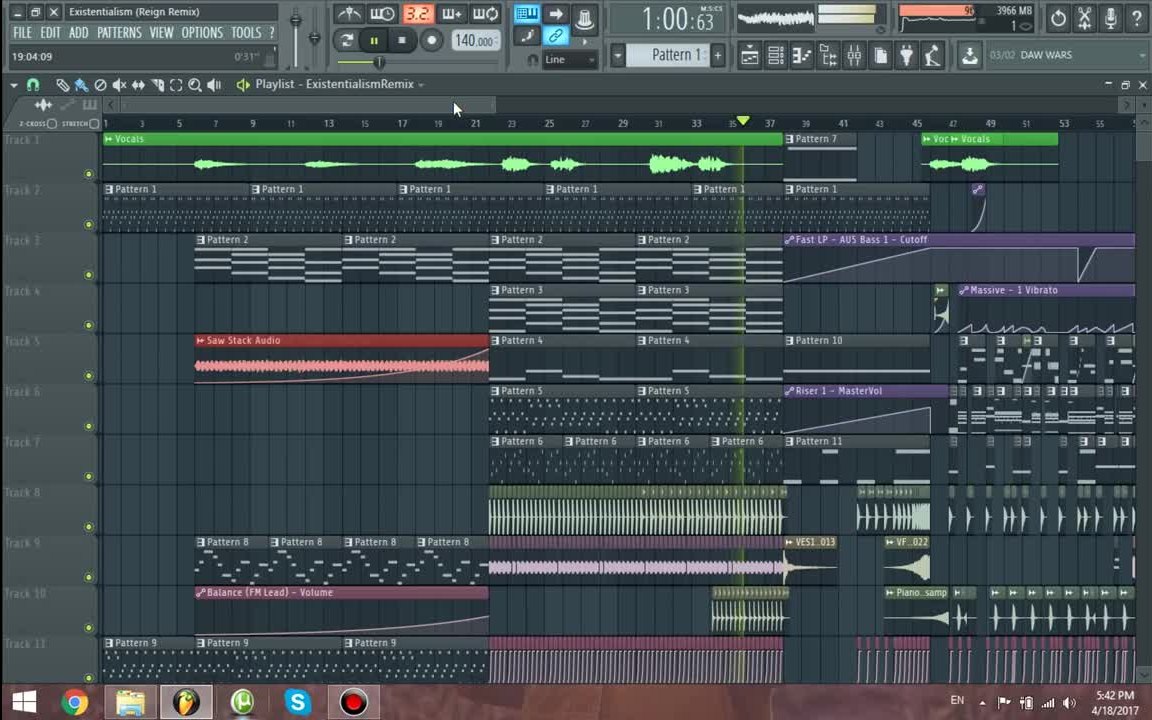Toggle loop recording icon
The height and width of the screenshot is (720, 1152).
485,13
